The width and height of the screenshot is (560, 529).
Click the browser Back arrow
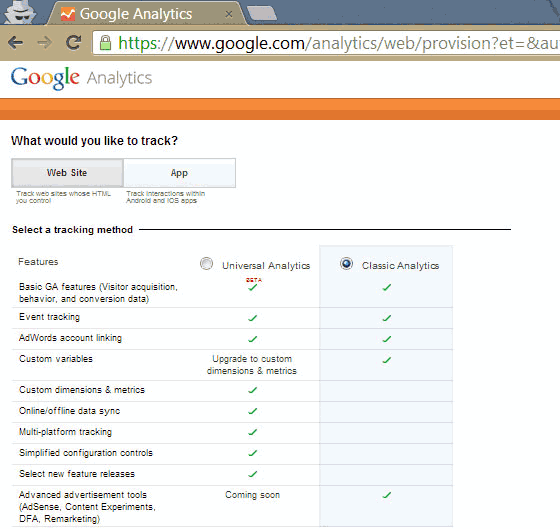click(15, 43)
